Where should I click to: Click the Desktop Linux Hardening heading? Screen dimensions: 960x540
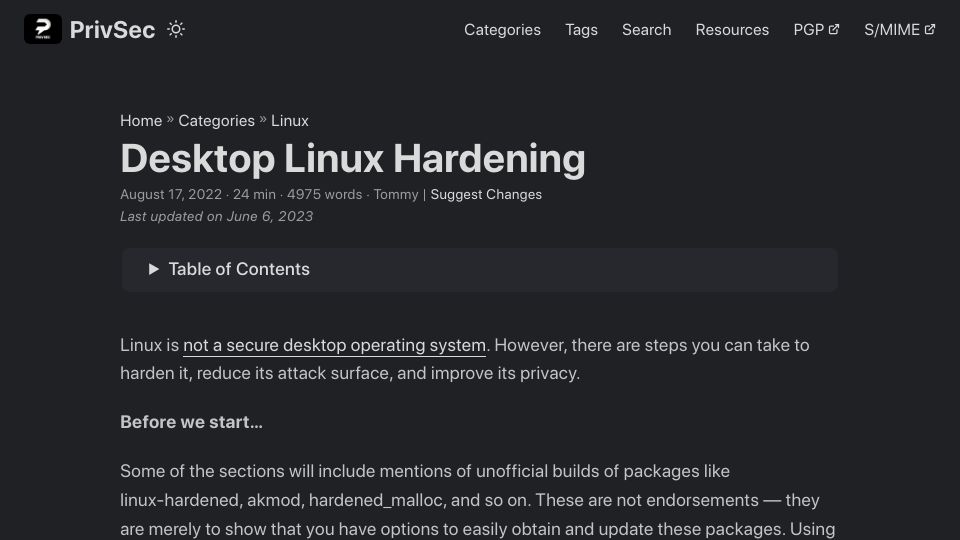pyautogui.click(x=353, y=159)
